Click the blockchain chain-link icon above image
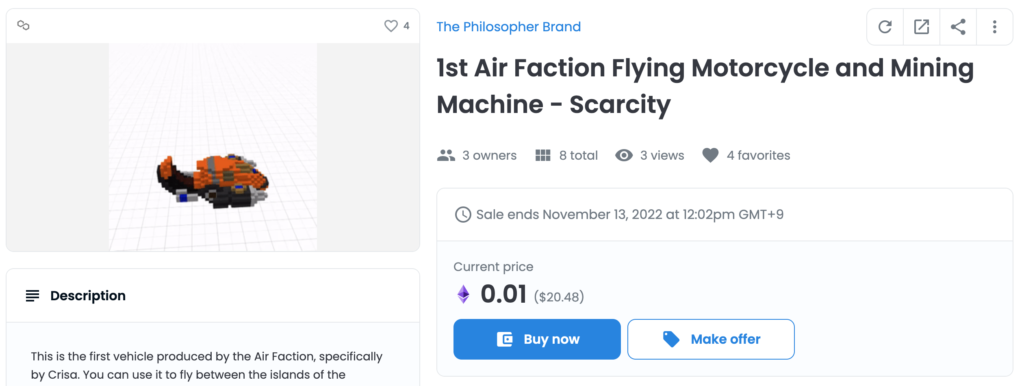 24,25
